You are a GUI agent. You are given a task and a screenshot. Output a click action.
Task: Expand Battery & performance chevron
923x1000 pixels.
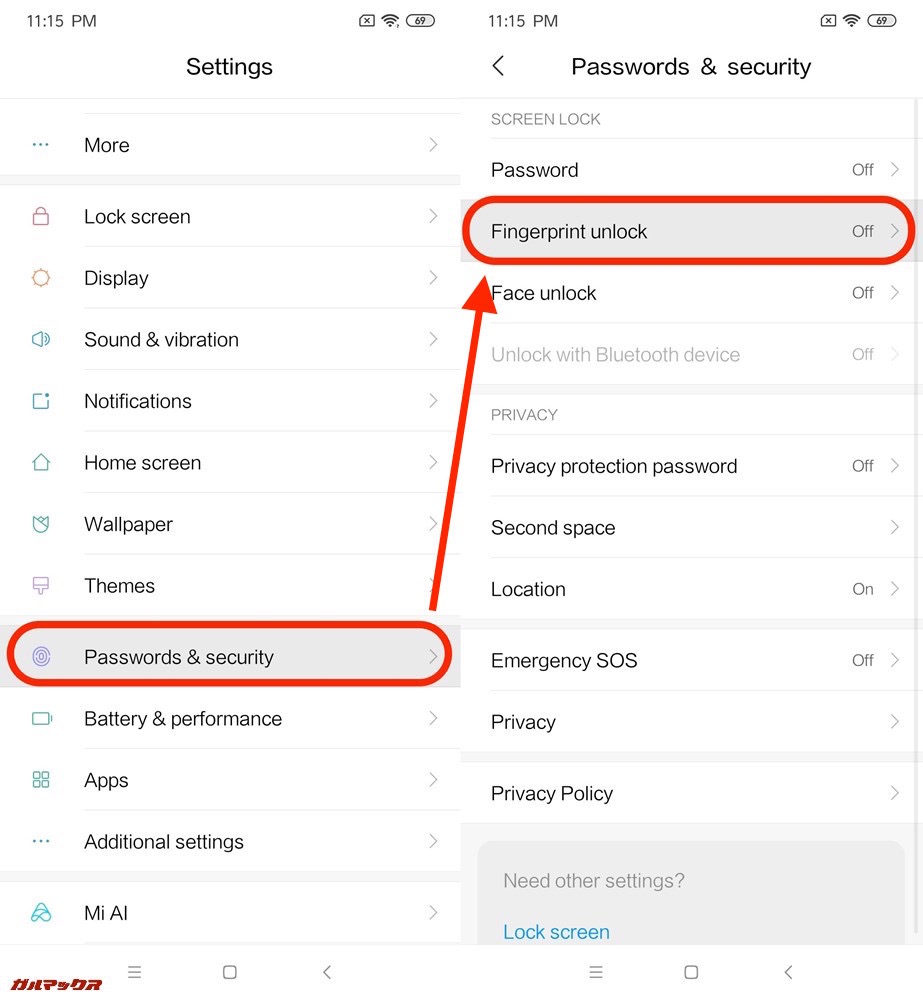[433, 718]
